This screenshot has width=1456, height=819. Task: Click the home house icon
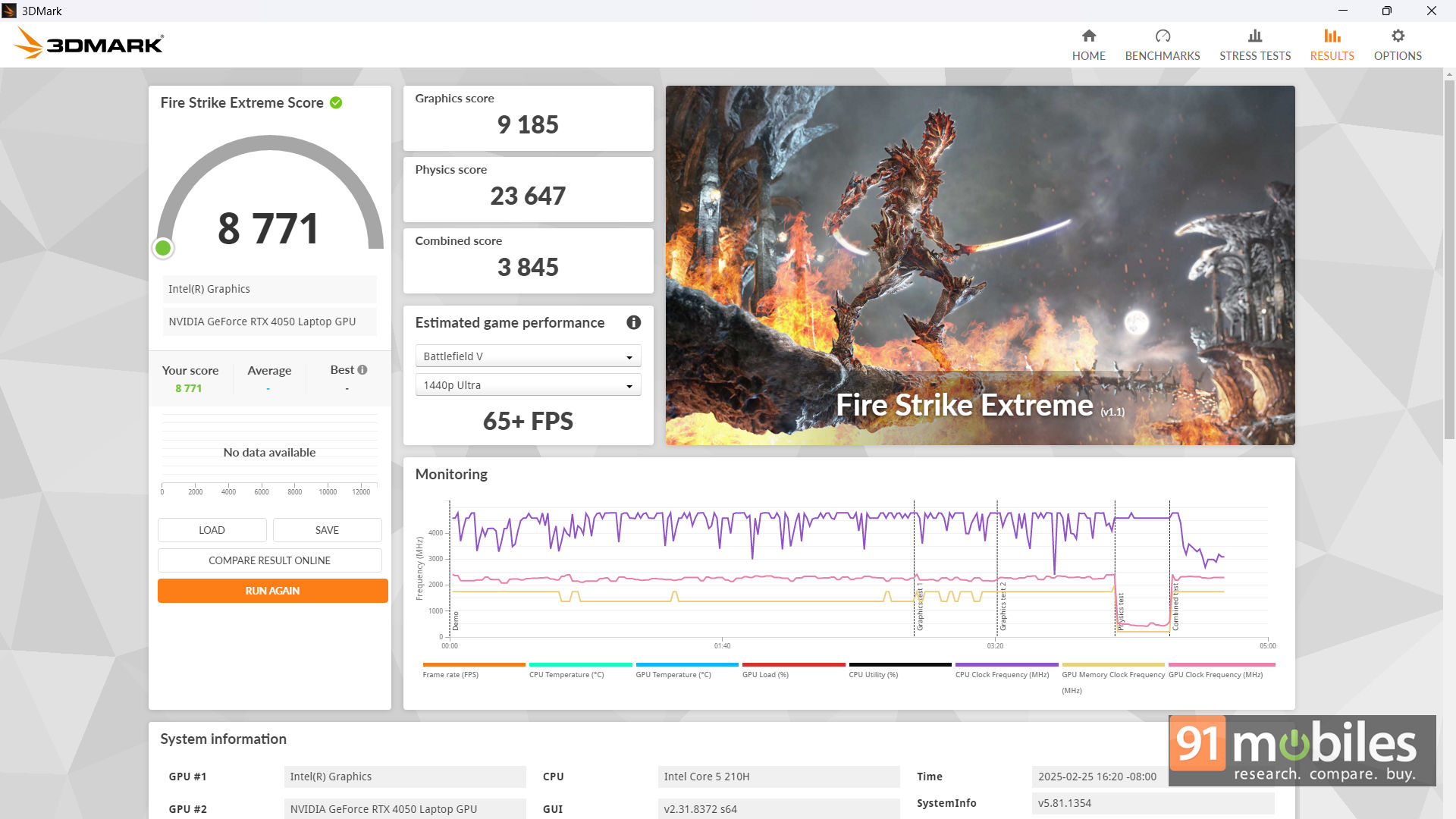click(x=1089, y=36)
